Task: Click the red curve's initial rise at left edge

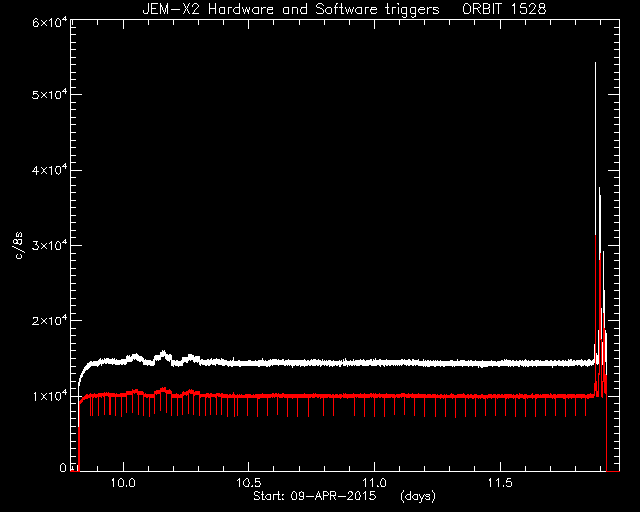Action: click(x=79, y=433)
